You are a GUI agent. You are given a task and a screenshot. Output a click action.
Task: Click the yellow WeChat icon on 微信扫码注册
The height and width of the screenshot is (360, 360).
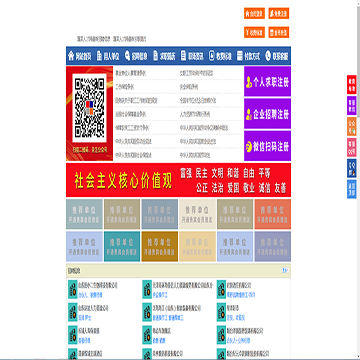click(x=249, y=147)
